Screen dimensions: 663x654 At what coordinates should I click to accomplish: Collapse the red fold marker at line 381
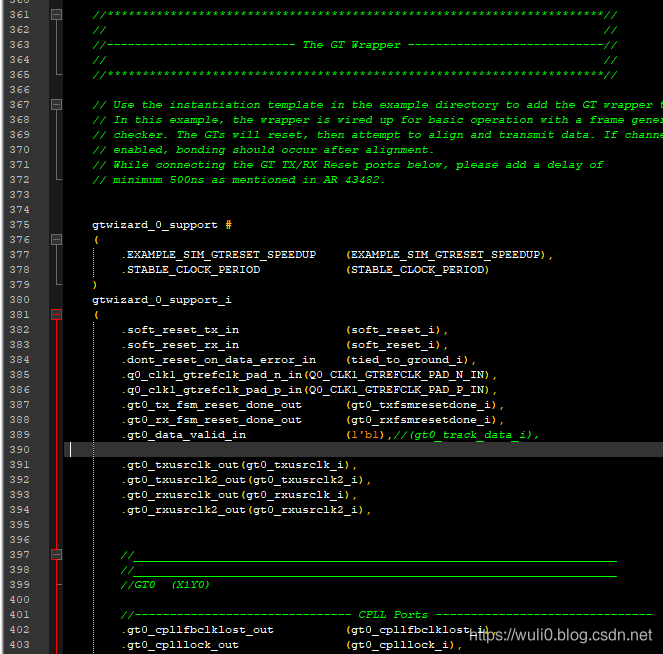(x=56, y=315)
